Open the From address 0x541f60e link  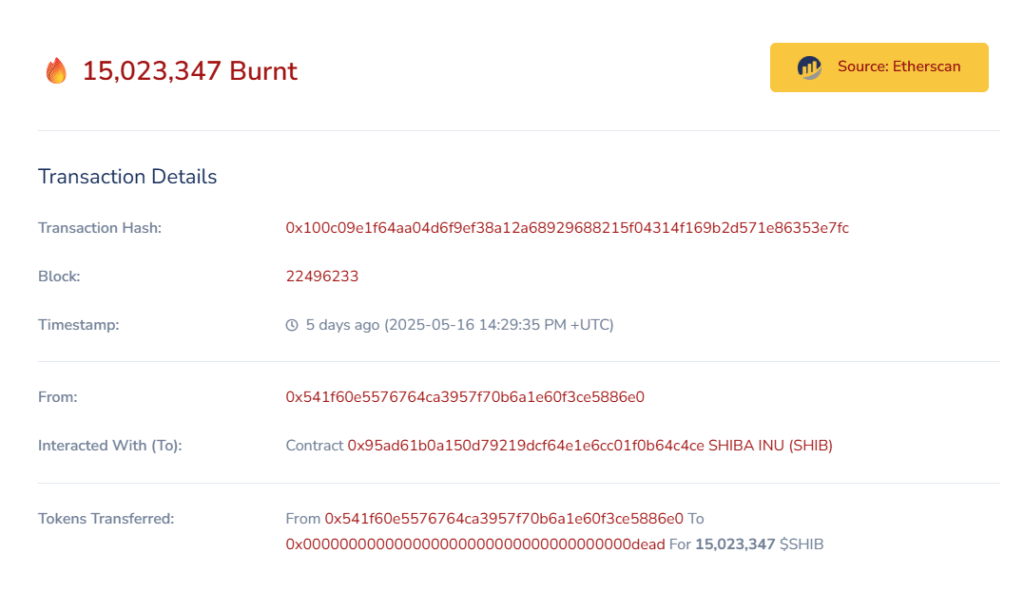[465, 397]
